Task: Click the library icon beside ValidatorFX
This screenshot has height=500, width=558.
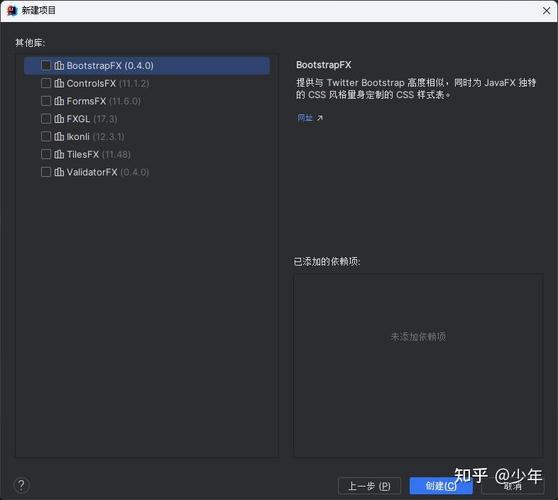Action: pyautogui.click(x=59, y=172)
